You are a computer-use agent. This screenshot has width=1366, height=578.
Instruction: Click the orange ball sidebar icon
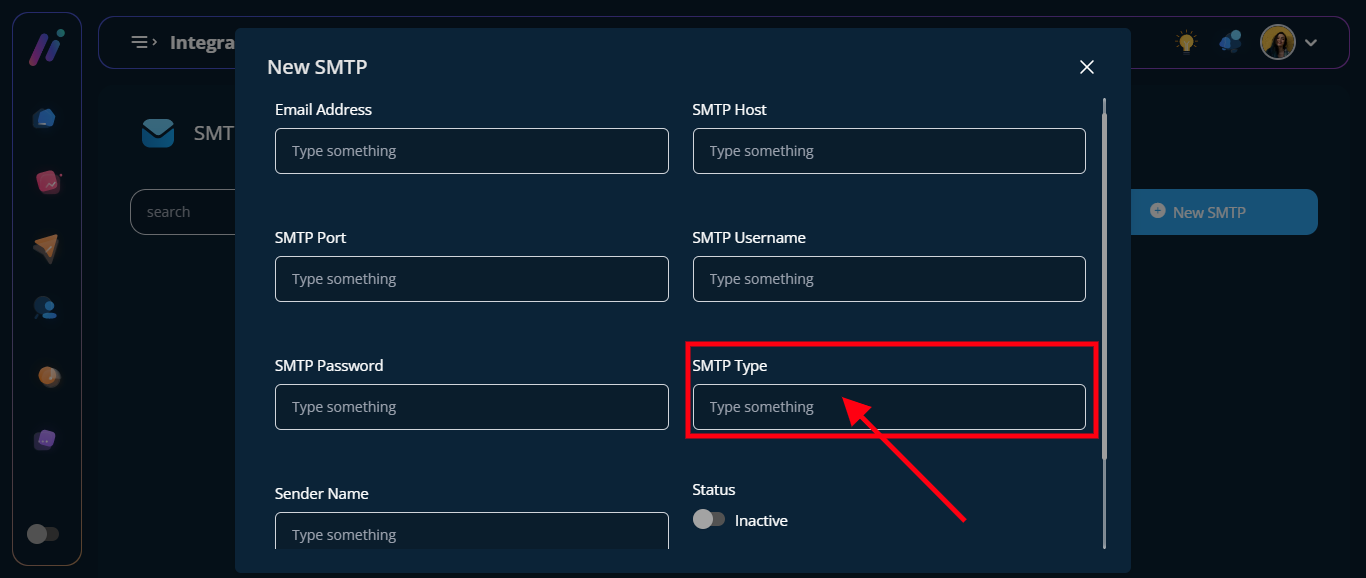(48, 376)
